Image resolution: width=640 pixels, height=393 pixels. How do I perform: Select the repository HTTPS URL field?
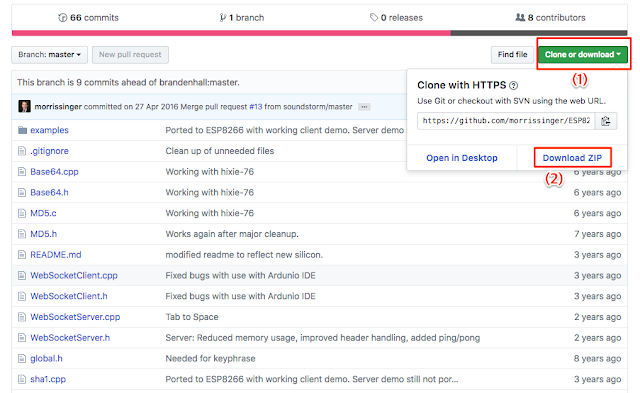(506, 121)
